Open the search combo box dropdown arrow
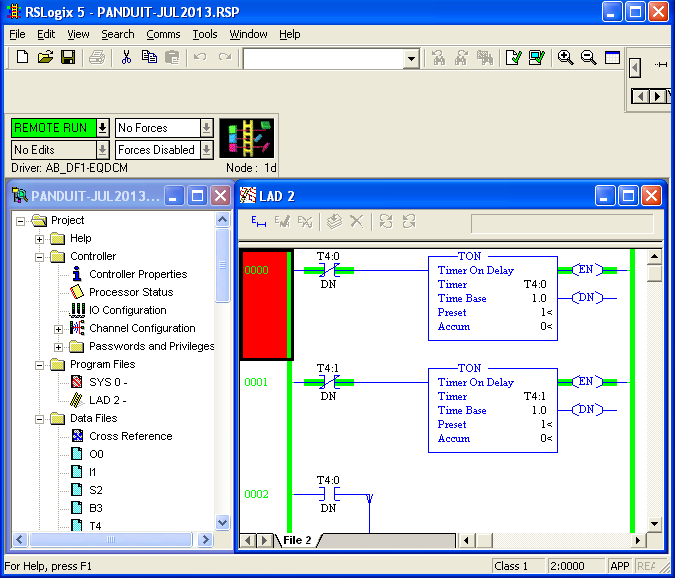 click(411, 58)
